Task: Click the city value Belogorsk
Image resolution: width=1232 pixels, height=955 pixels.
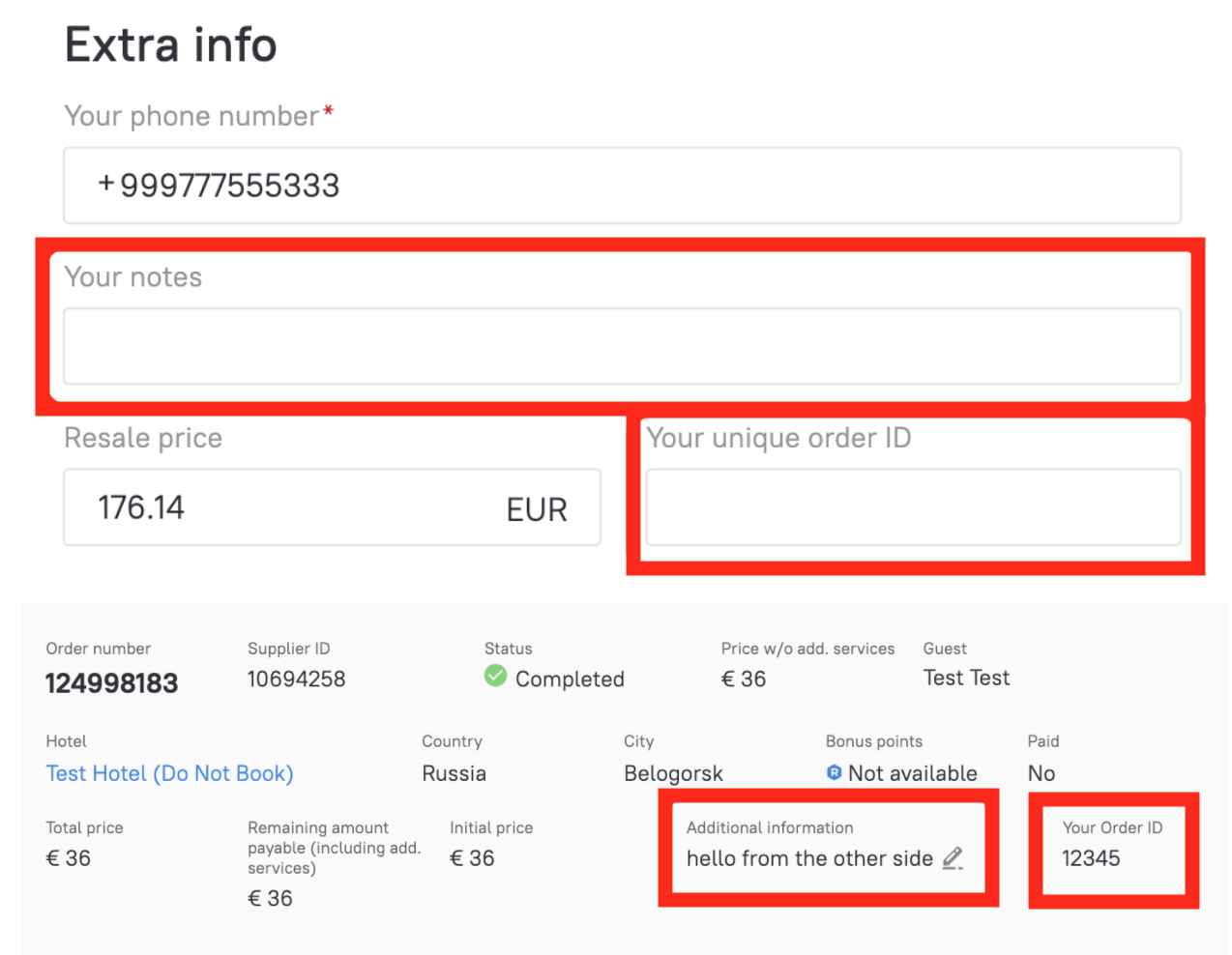Action: pos(673,773)
